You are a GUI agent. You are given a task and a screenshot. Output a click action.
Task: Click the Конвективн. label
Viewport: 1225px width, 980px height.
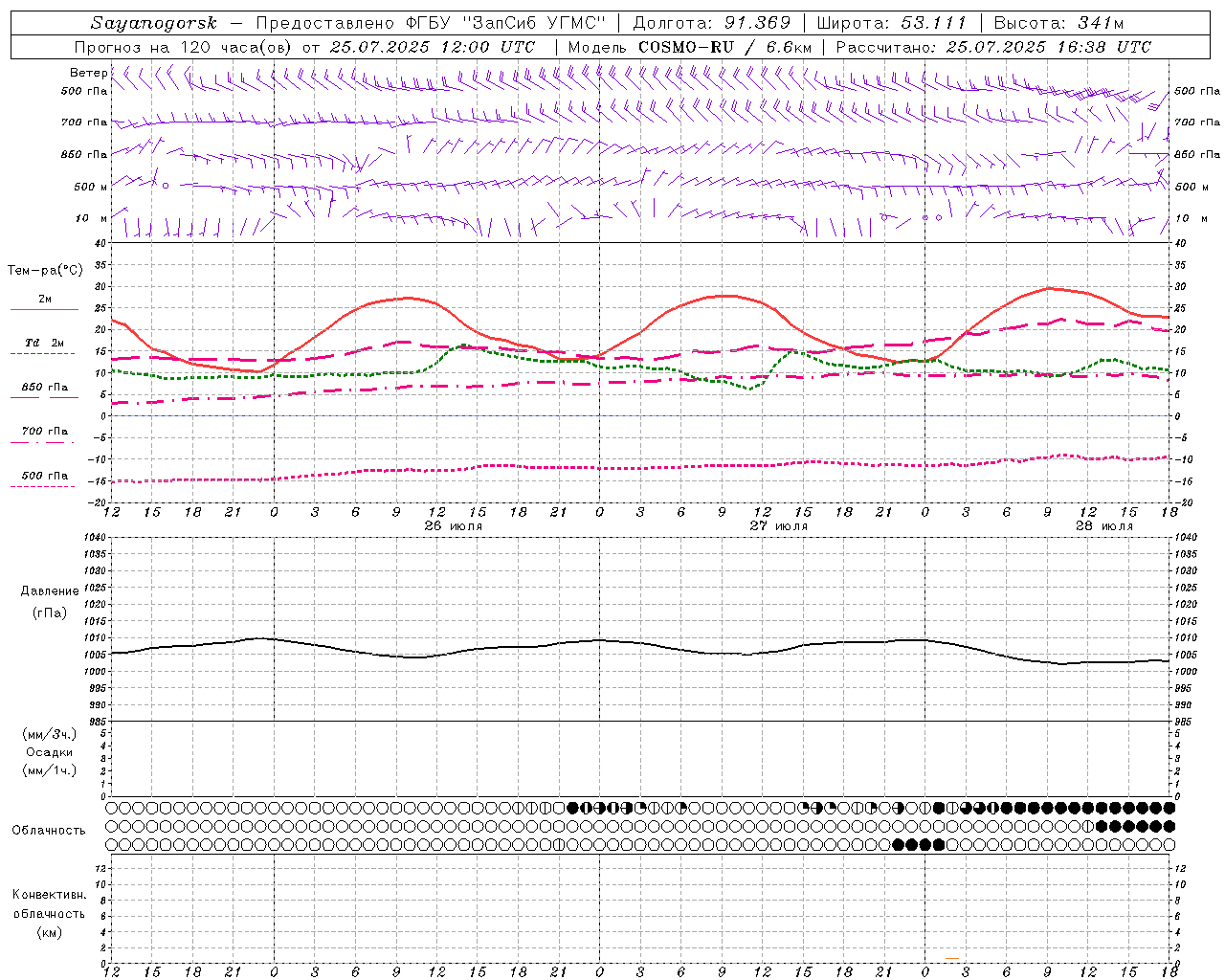tap(50, 895)
